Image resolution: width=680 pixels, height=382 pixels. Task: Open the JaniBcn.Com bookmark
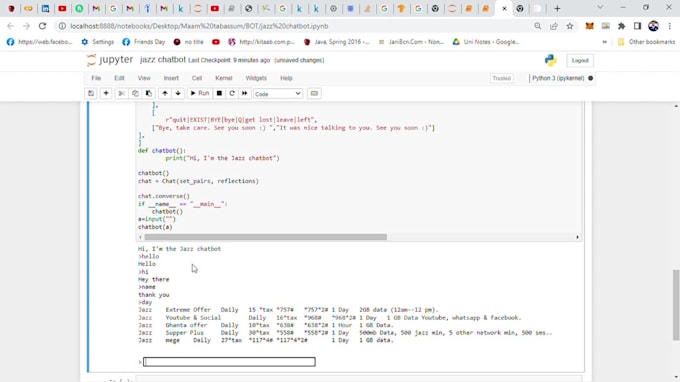[x=411, y=42]
